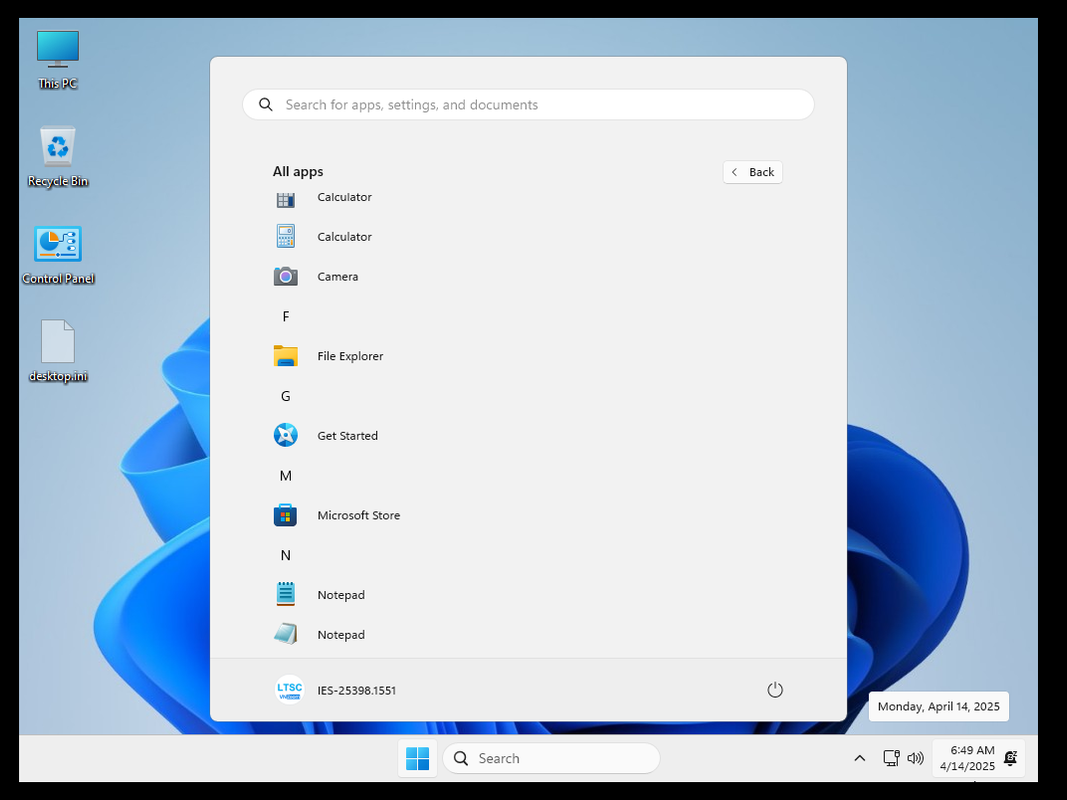This screenshot has height=800, width=1067.
Task: Open the Microsoft Store icon
Action: pyautogui.click(x=286, y=515)
